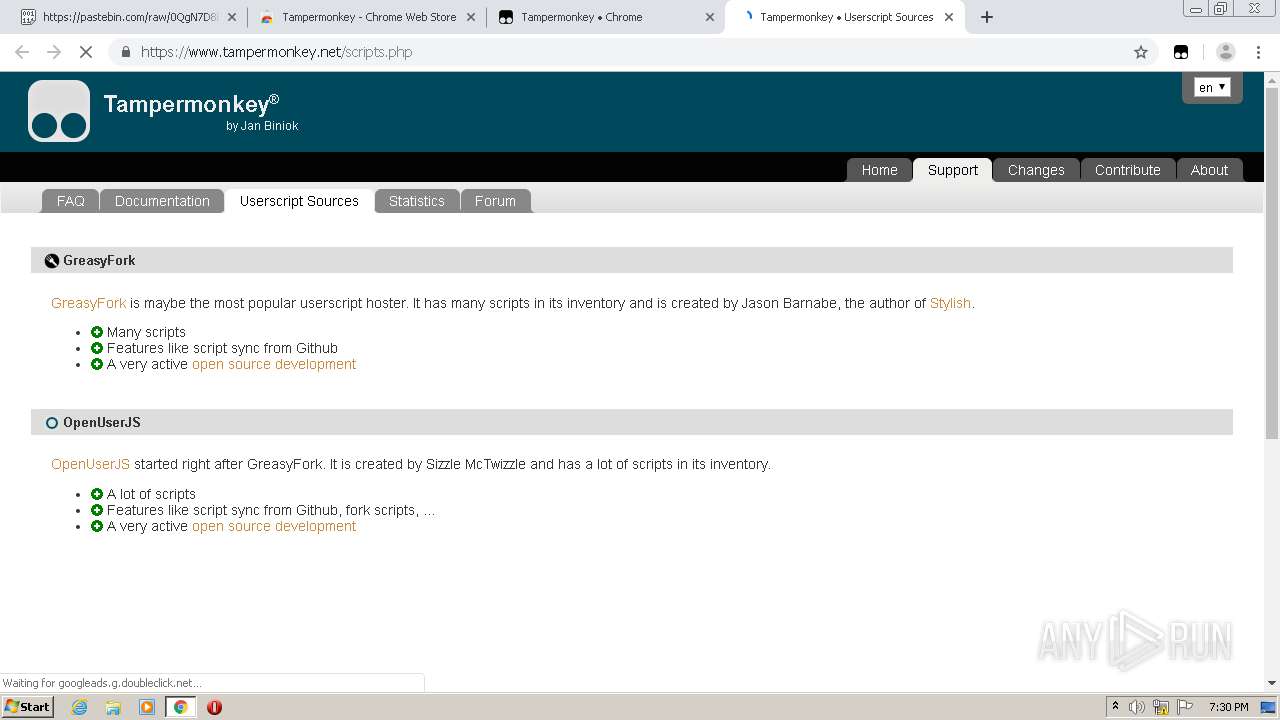Click the 'by Jan Biniok' text
The height and width of the screenshot is (720, 1280).
pos(262,126)
